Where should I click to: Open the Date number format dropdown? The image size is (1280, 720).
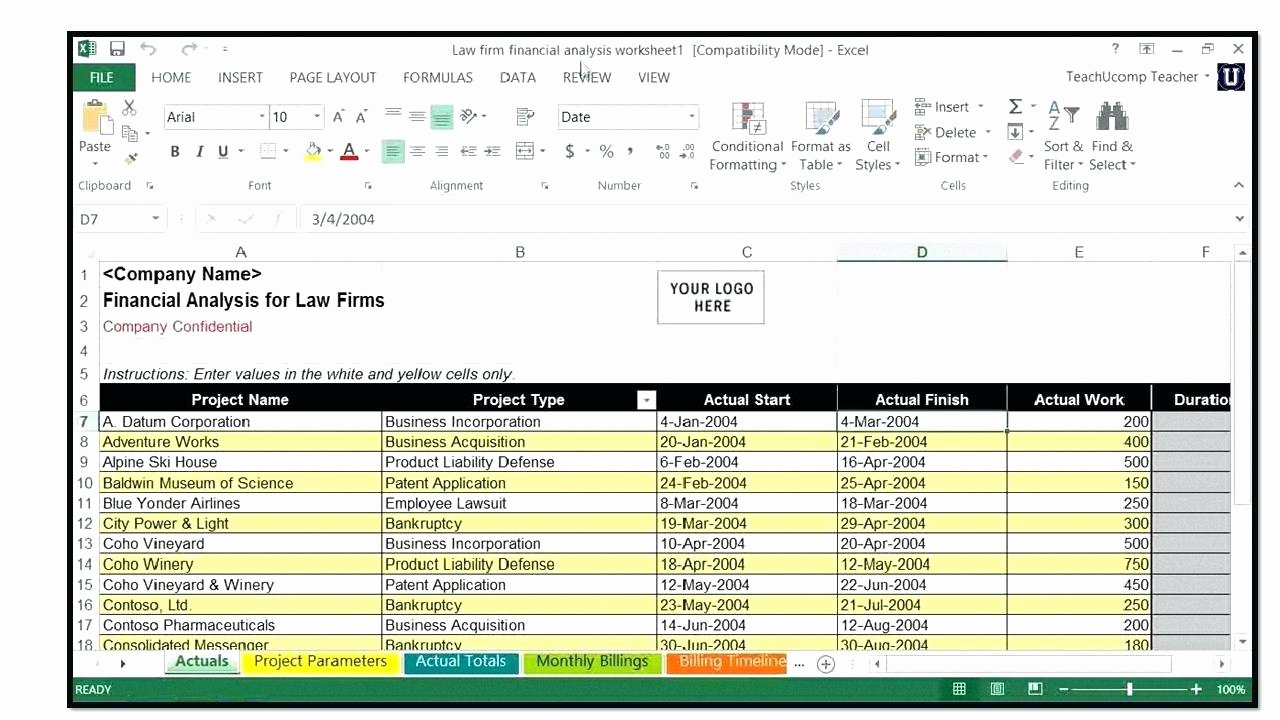click(x=691, y=117)
